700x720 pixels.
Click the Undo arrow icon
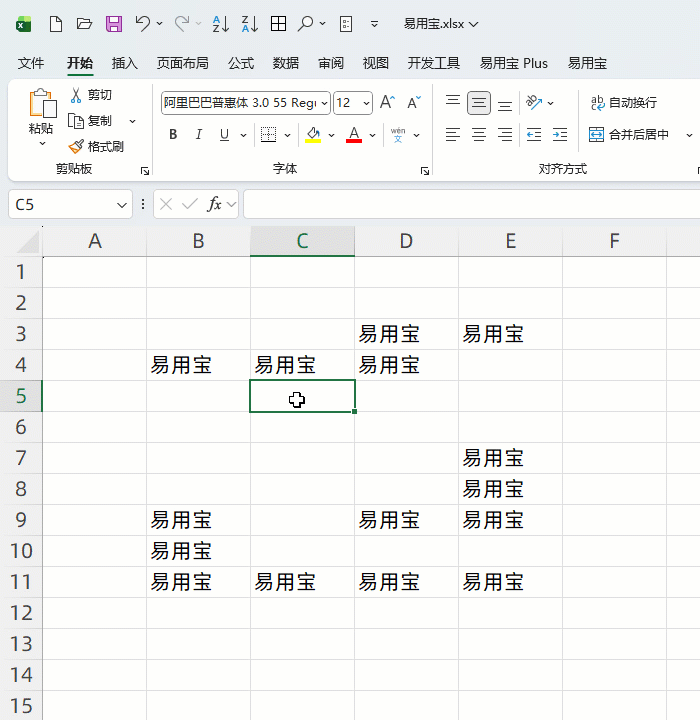(x=143, y=23)
